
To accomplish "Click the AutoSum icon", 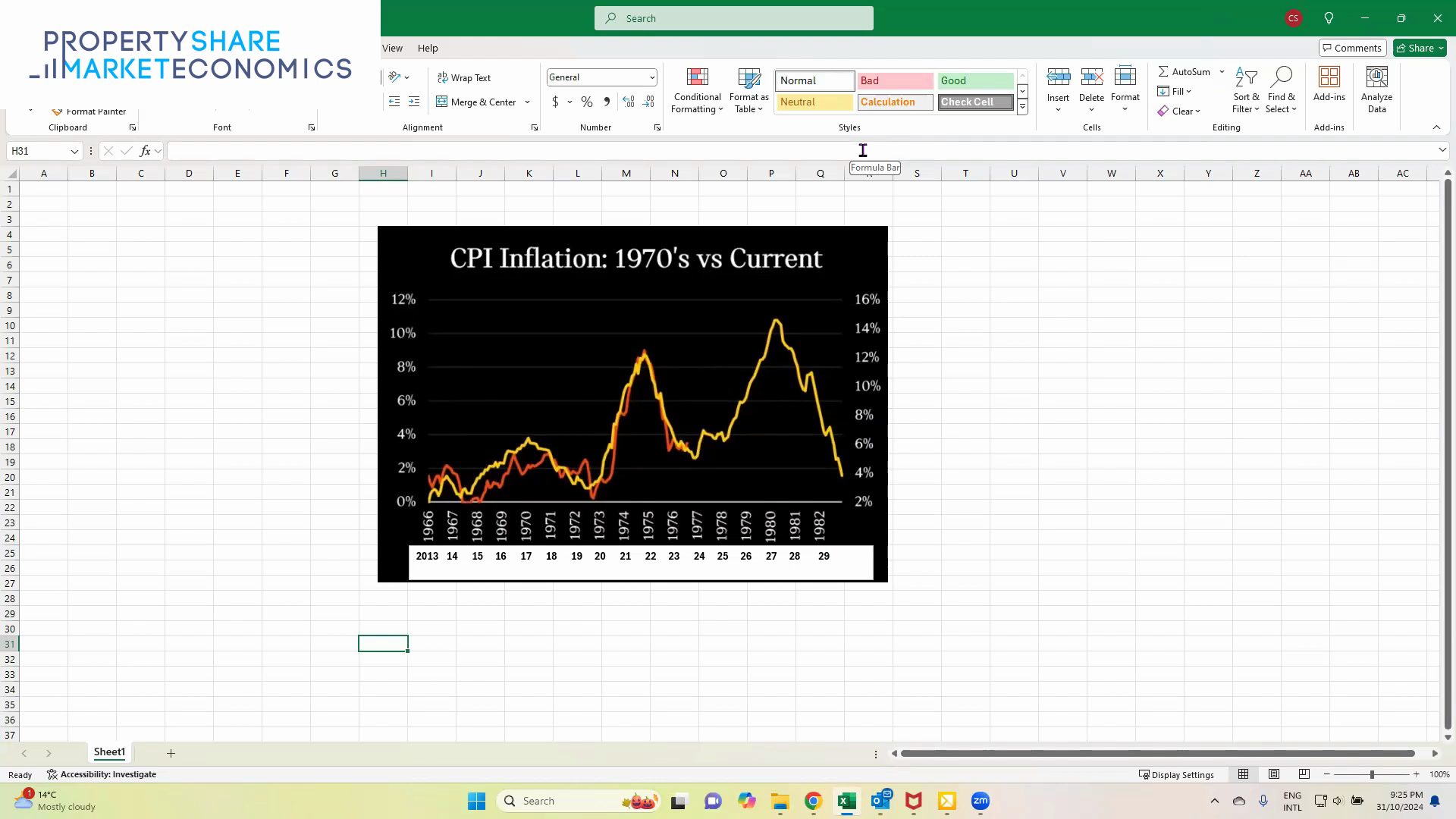I will pos(1163,71).
